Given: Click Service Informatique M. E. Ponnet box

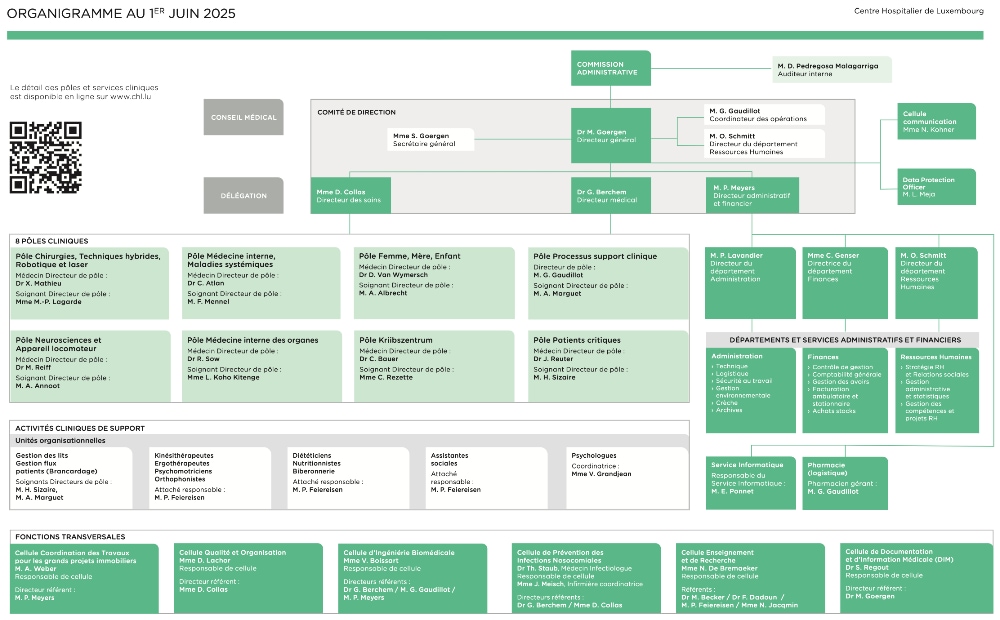Looking at the screenshot, I should 751,483.
